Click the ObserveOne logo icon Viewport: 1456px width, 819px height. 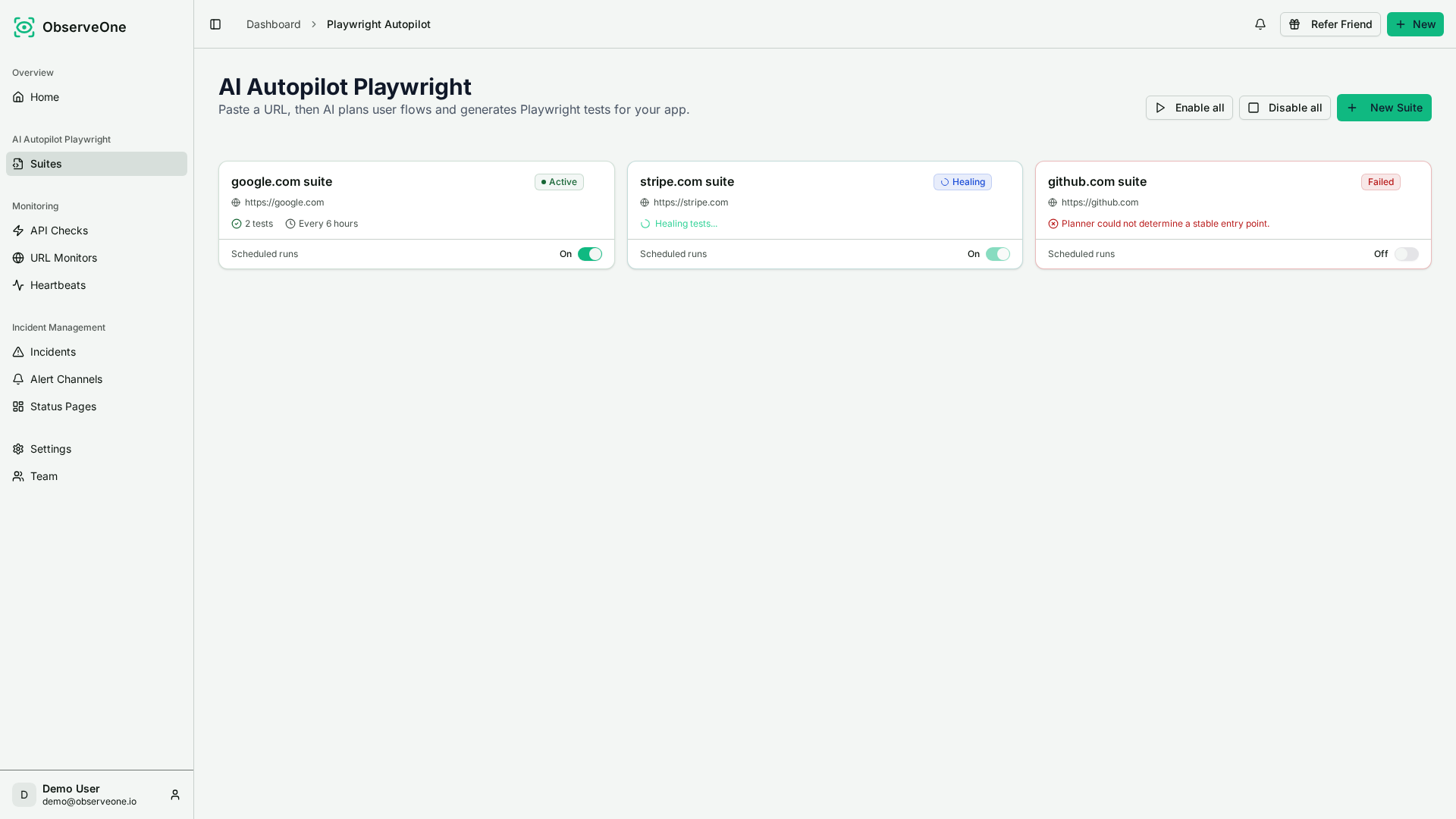pyautogui.click(x=24, y=27)
